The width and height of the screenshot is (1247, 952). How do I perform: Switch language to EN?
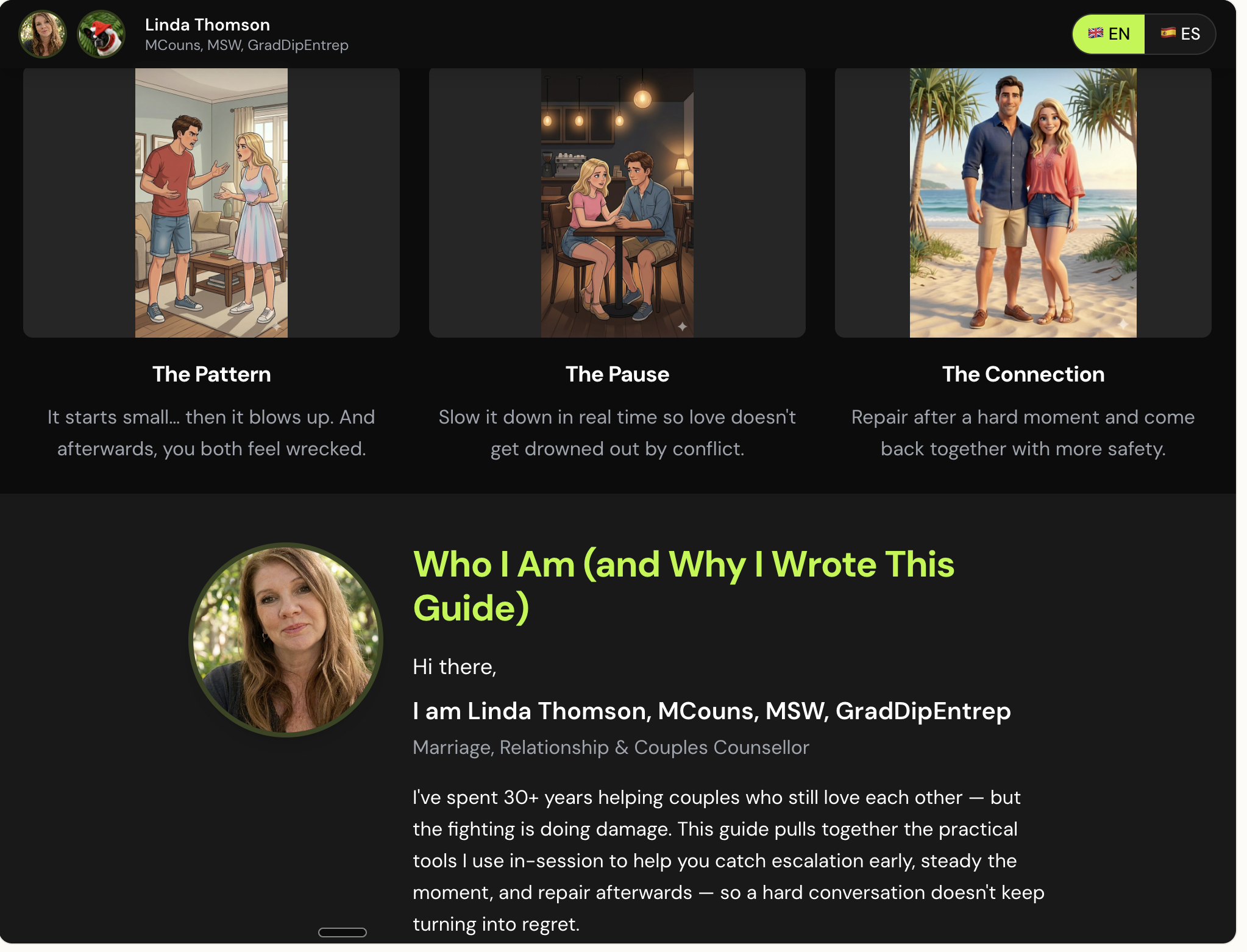[x=1109, y=34]
